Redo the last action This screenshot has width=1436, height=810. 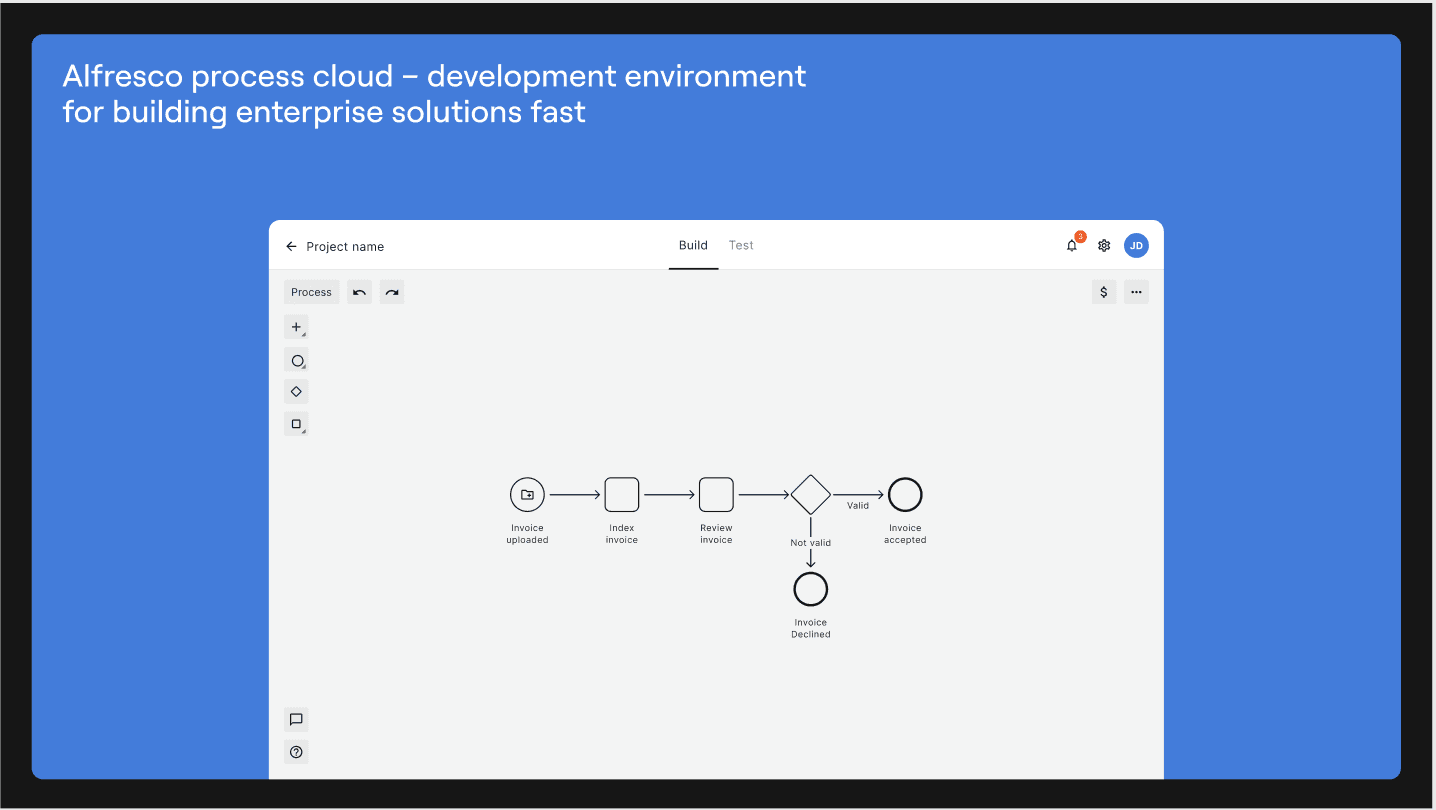392,292
